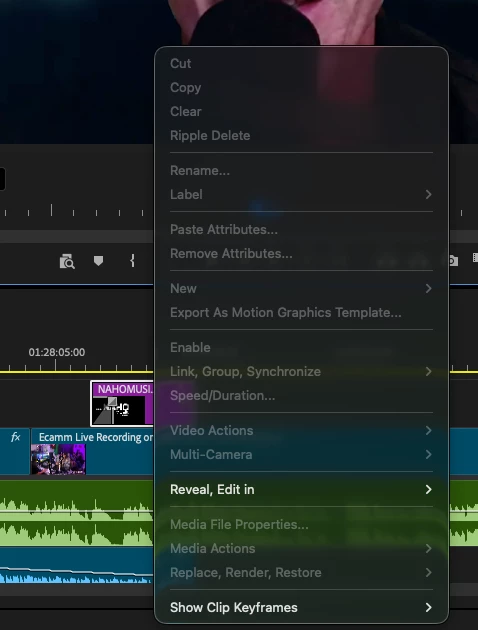
Task: Click the Add Marker icon
Action: coord(98,261)
